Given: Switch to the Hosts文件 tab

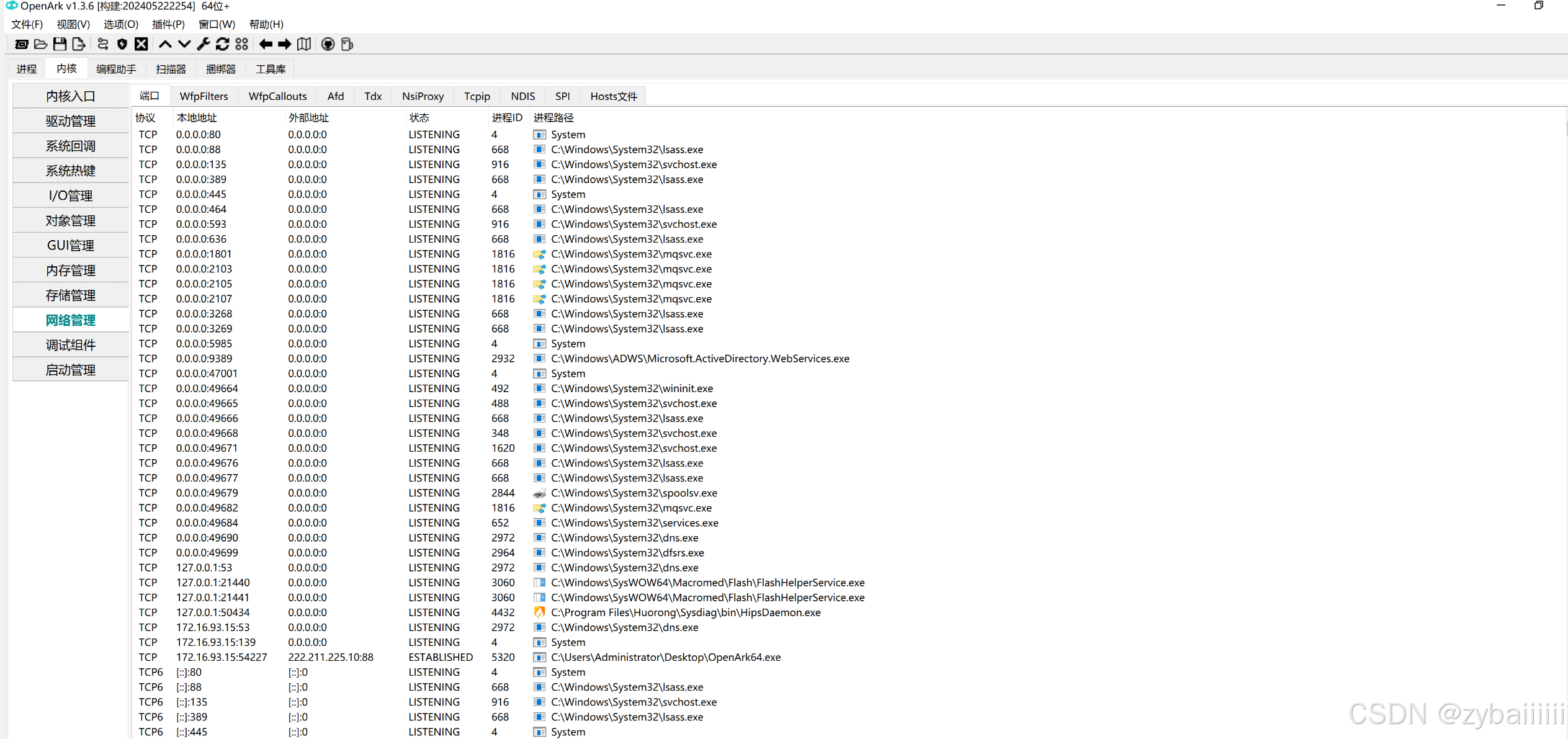Looking at the screenshot, I should (x=613, y=96).
